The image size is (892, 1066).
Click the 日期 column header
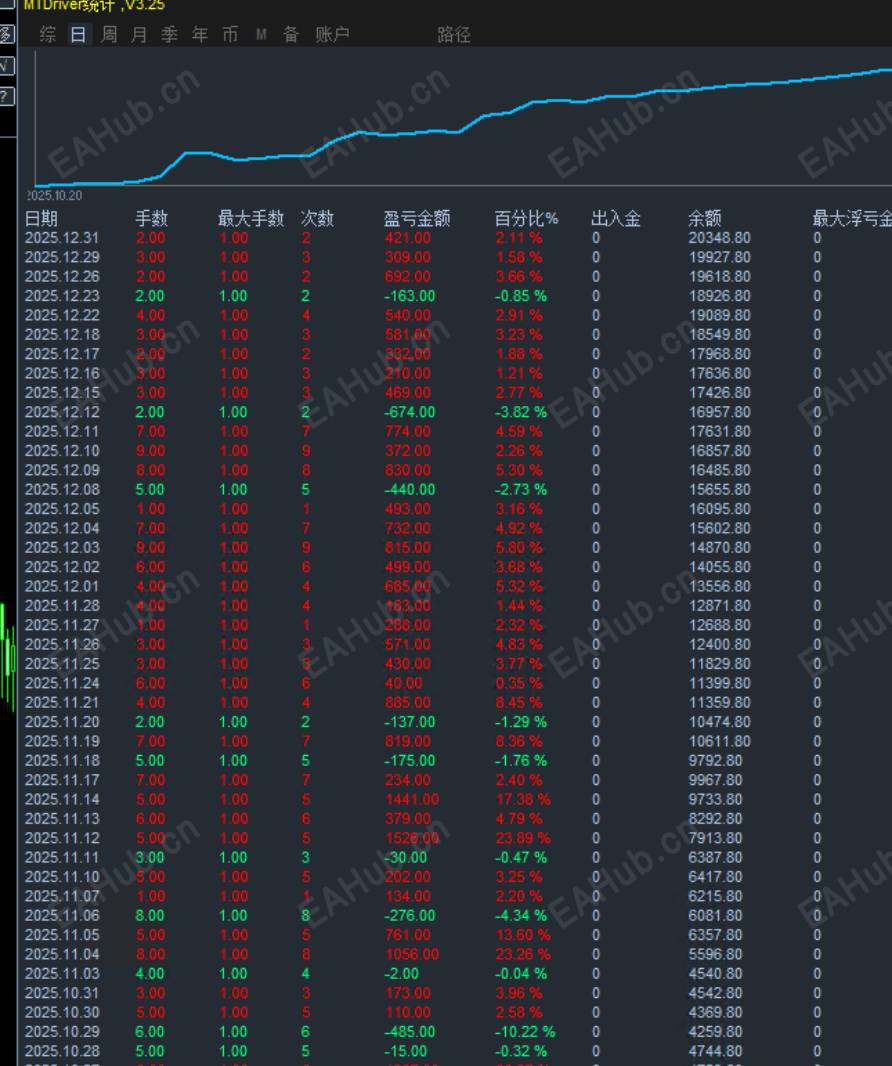click(41, 218)
